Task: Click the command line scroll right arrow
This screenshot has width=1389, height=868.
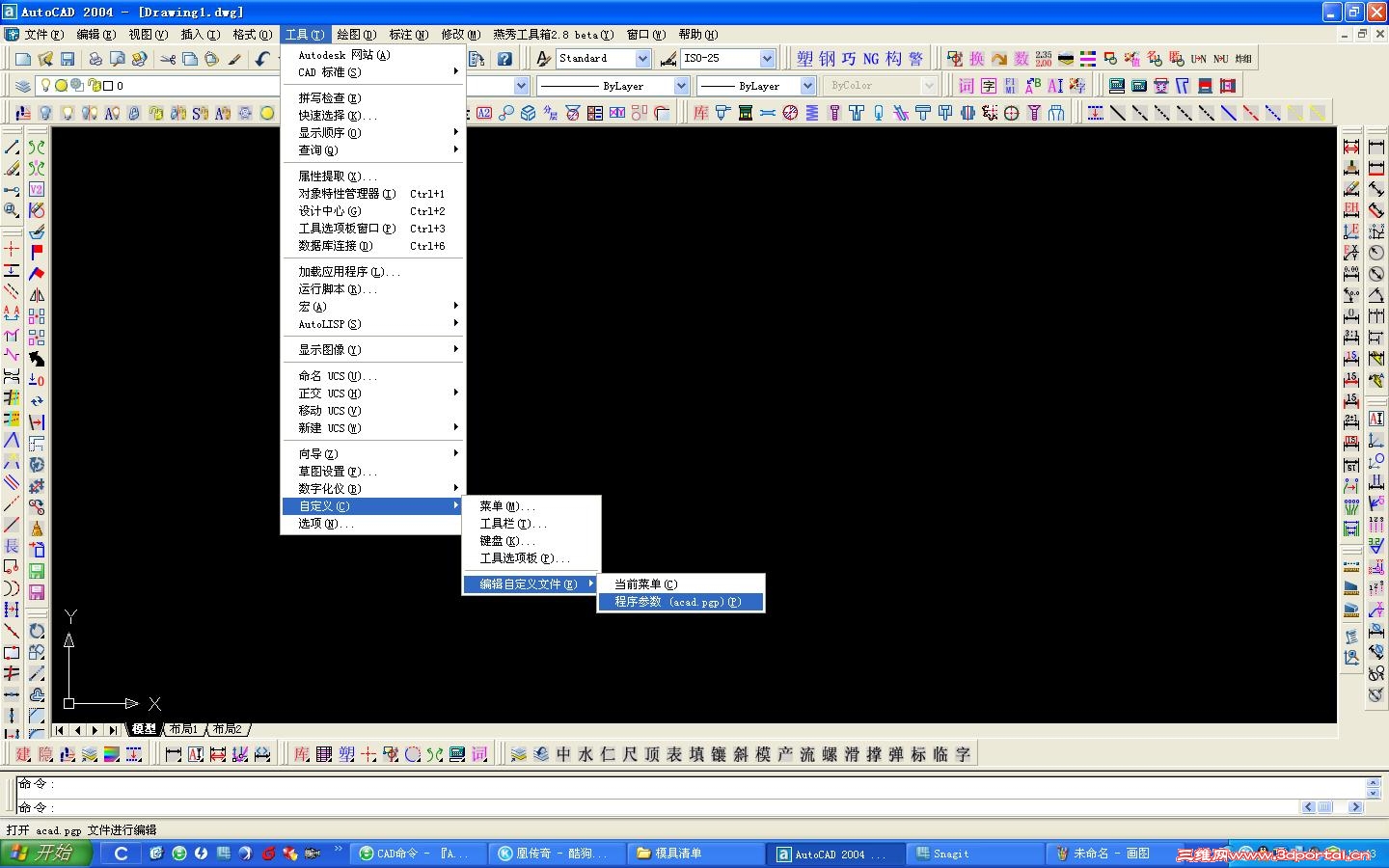Action: [1355, 807]
